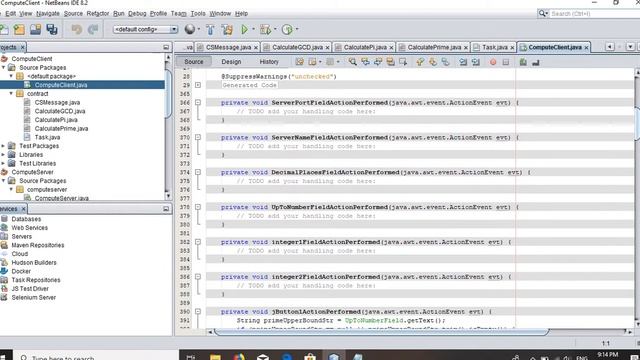Click the editor horizontal scrollbar

(382, 332)
